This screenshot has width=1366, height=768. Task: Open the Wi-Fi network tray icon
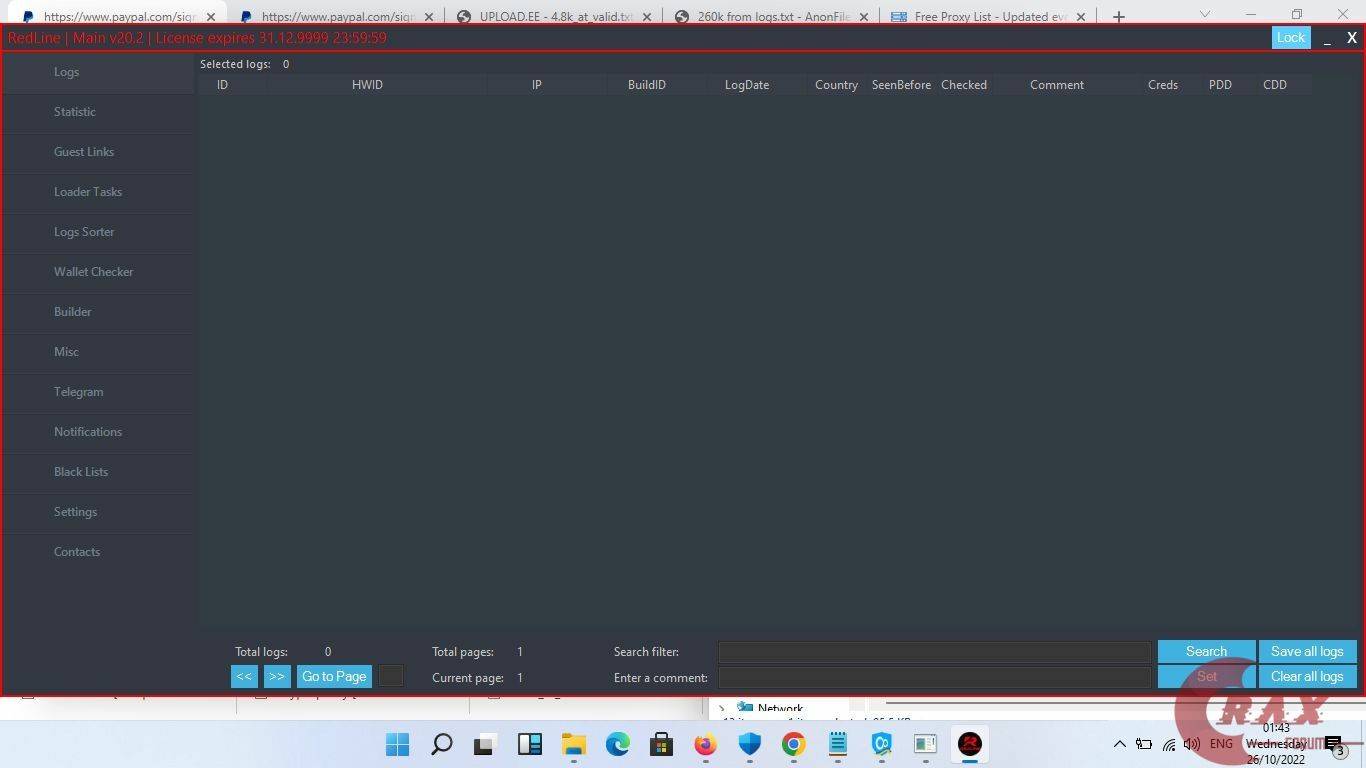click(1168, 744)
